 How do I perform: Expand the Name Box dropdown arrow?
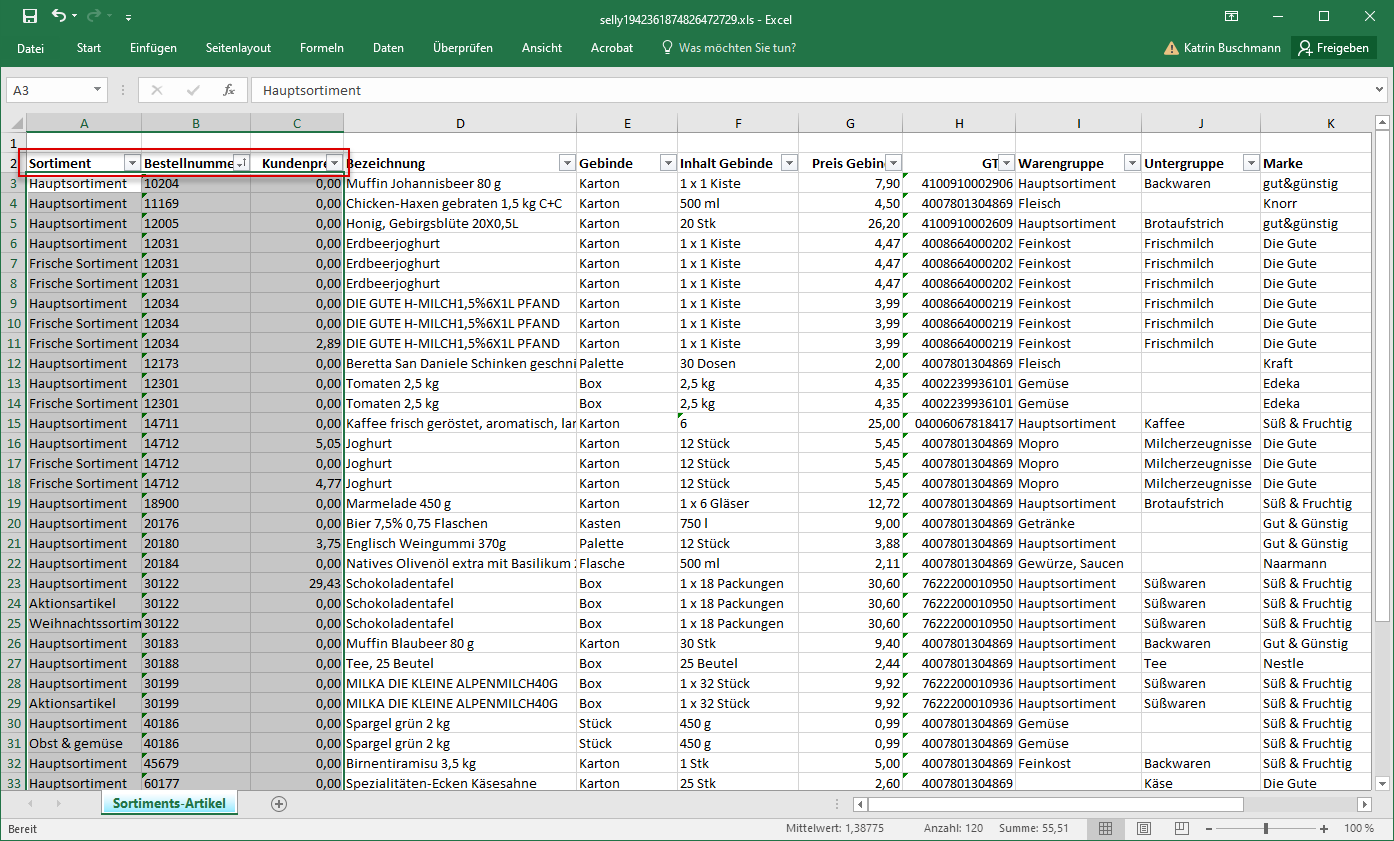[97, 90]
